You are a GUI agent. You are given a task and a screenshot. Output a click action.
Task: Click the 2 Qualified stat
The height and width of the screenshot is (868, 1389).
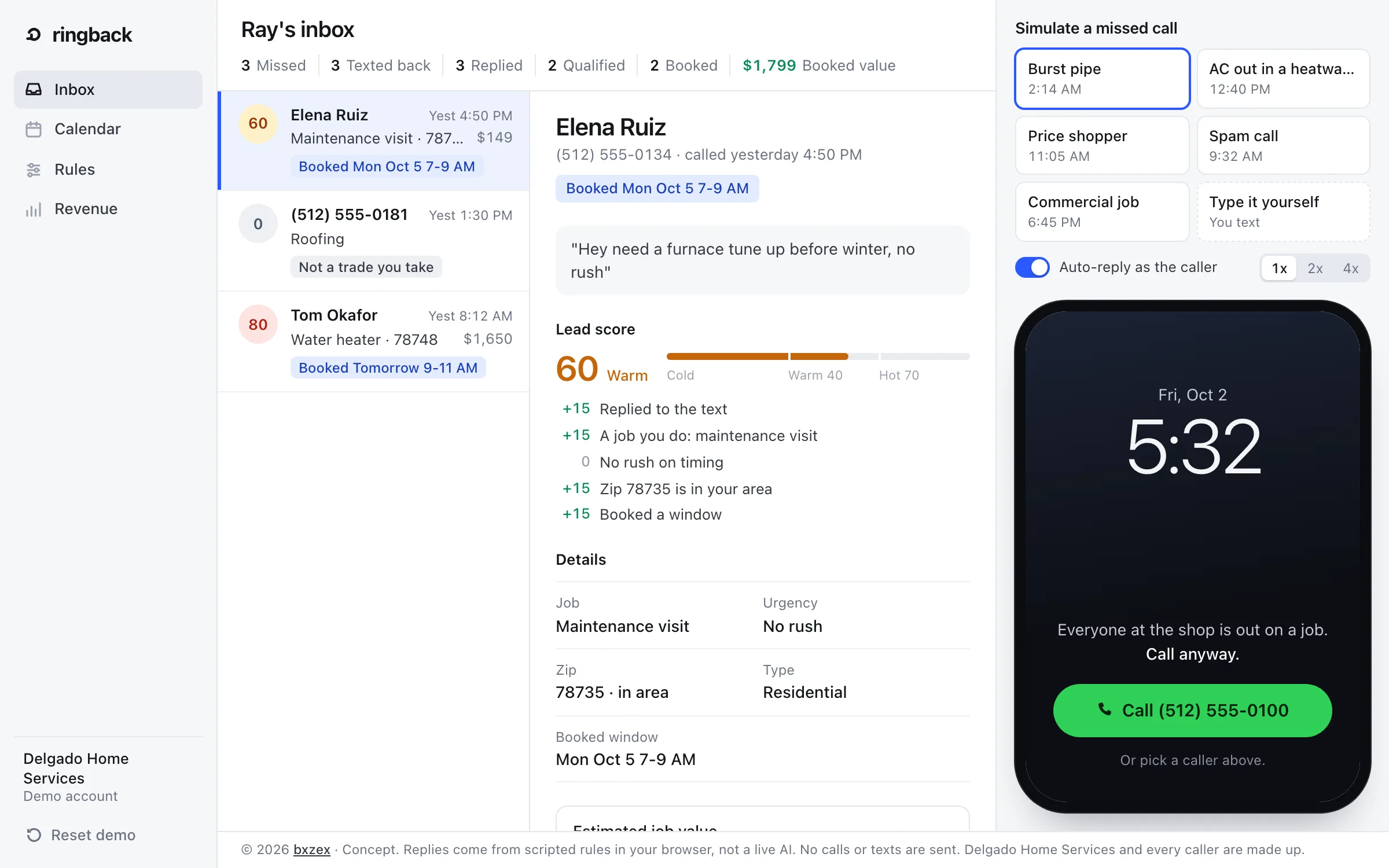coord(586,65)
